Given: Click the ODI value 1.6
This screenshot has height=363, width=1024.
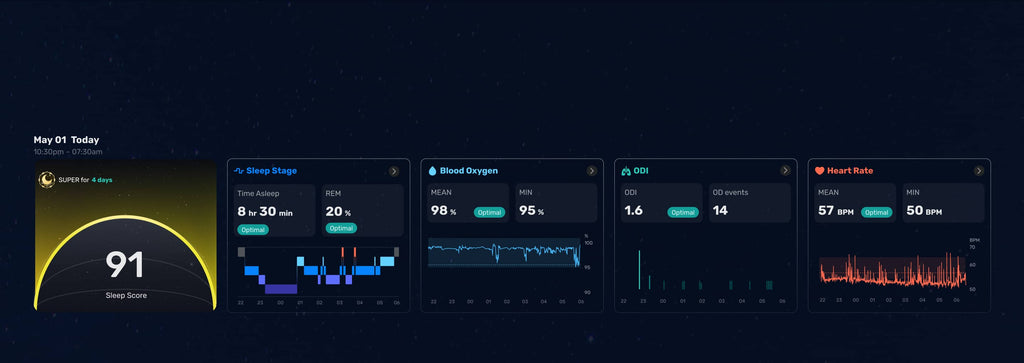Looking at the screenshot, I should [633, 211].
